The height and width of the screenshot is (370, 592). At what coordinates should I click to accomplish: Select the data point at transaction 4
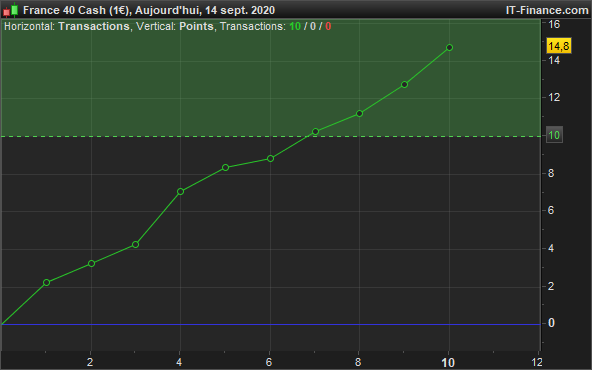pos(180,191)
